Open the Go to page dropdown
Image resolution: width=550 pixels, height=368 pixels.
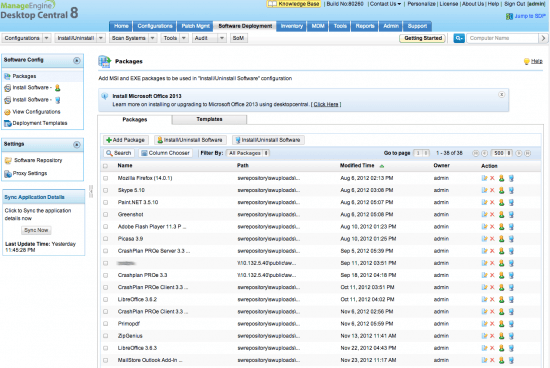pos(422,153)
